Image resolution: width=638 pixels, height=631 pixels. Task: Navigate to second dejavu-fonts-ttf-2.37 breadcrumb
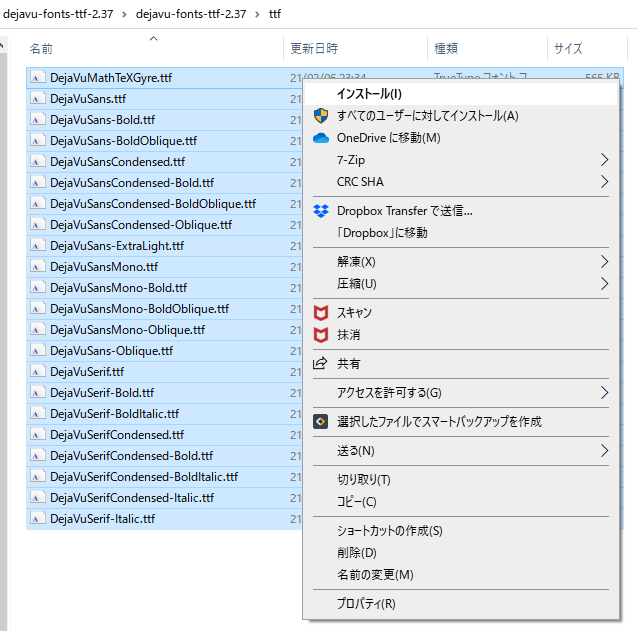(x=191, y=14)
